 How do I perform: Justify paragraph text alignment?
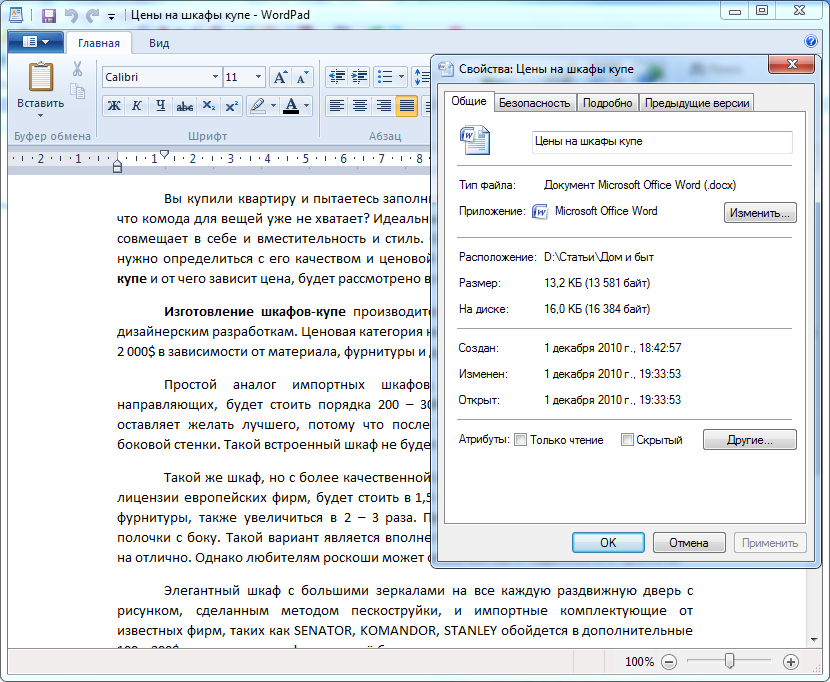(407, 106)
